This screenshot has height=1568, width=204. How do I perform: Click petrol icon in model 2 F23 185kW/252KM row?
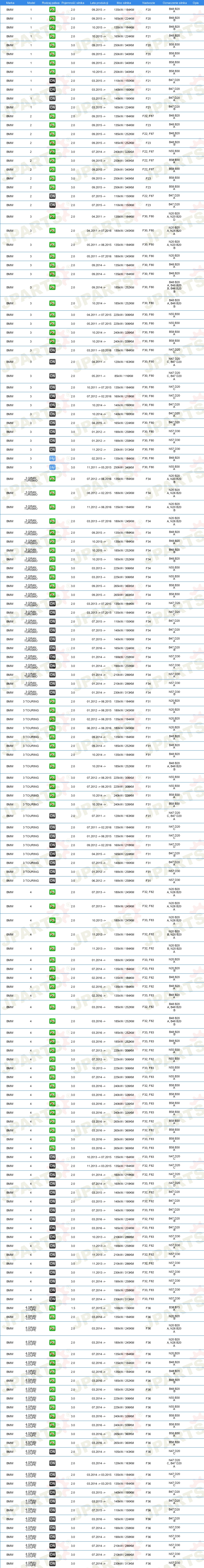(x=52, y=143)
